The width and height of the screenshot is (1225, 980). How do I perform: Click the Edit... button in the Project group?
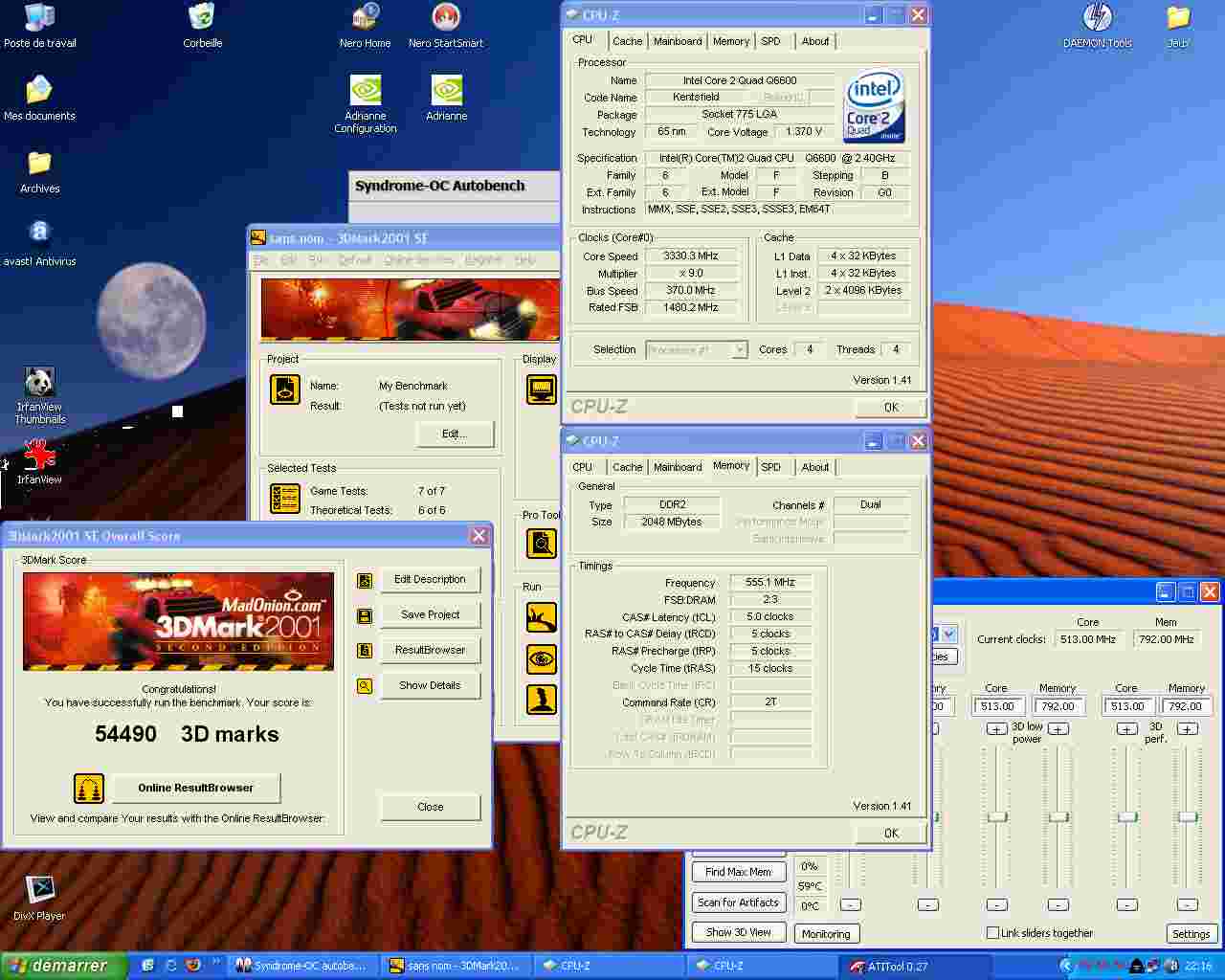click(x=455, y=434)
